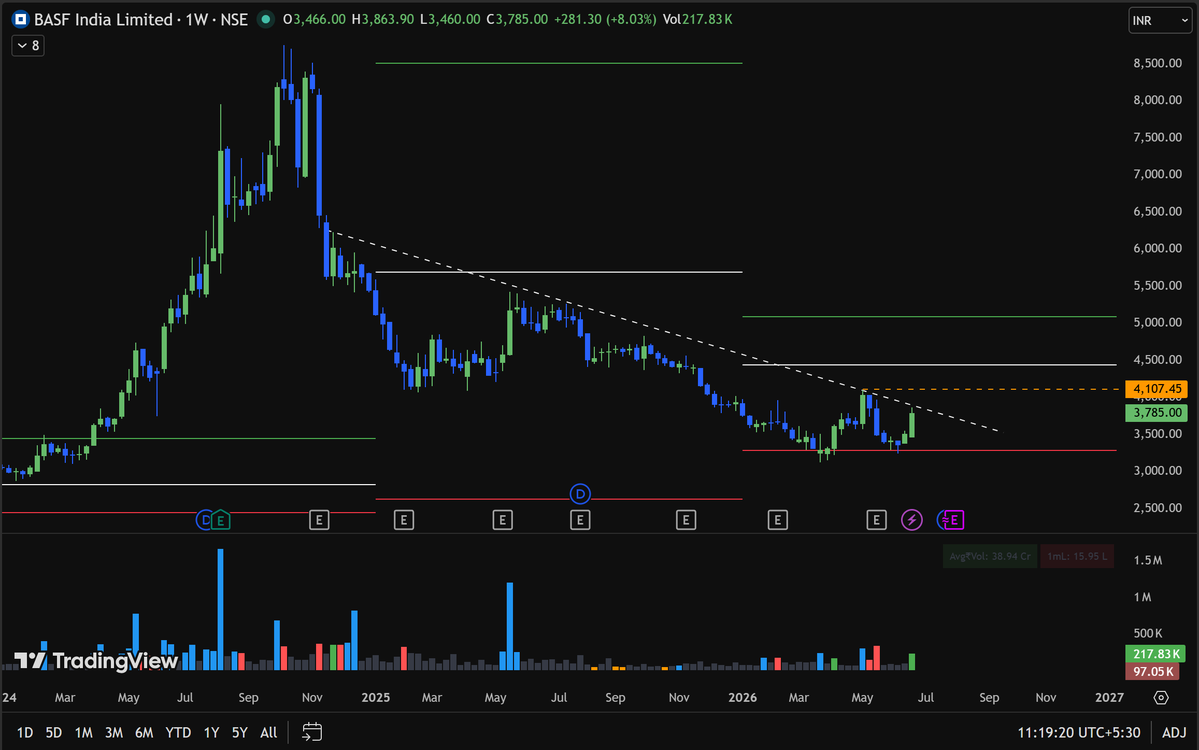Select the 1M time range

pos(83,732)
